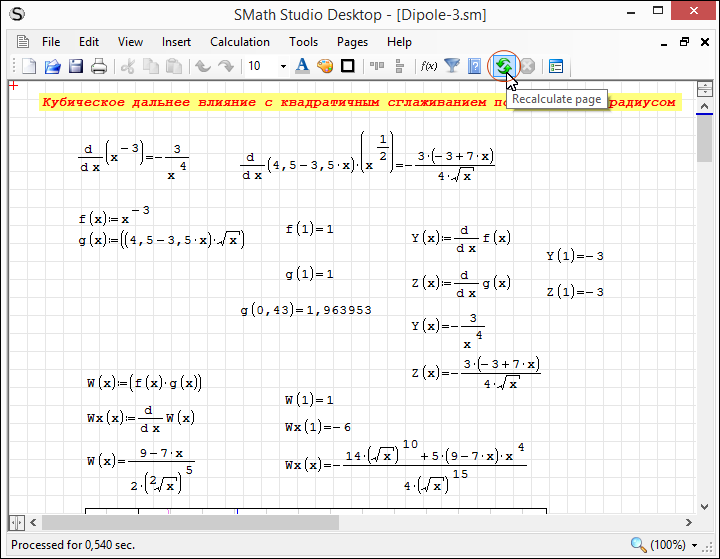720x559 pixels.
Task: Toggle the region border icon
Action: click(348, 67)
